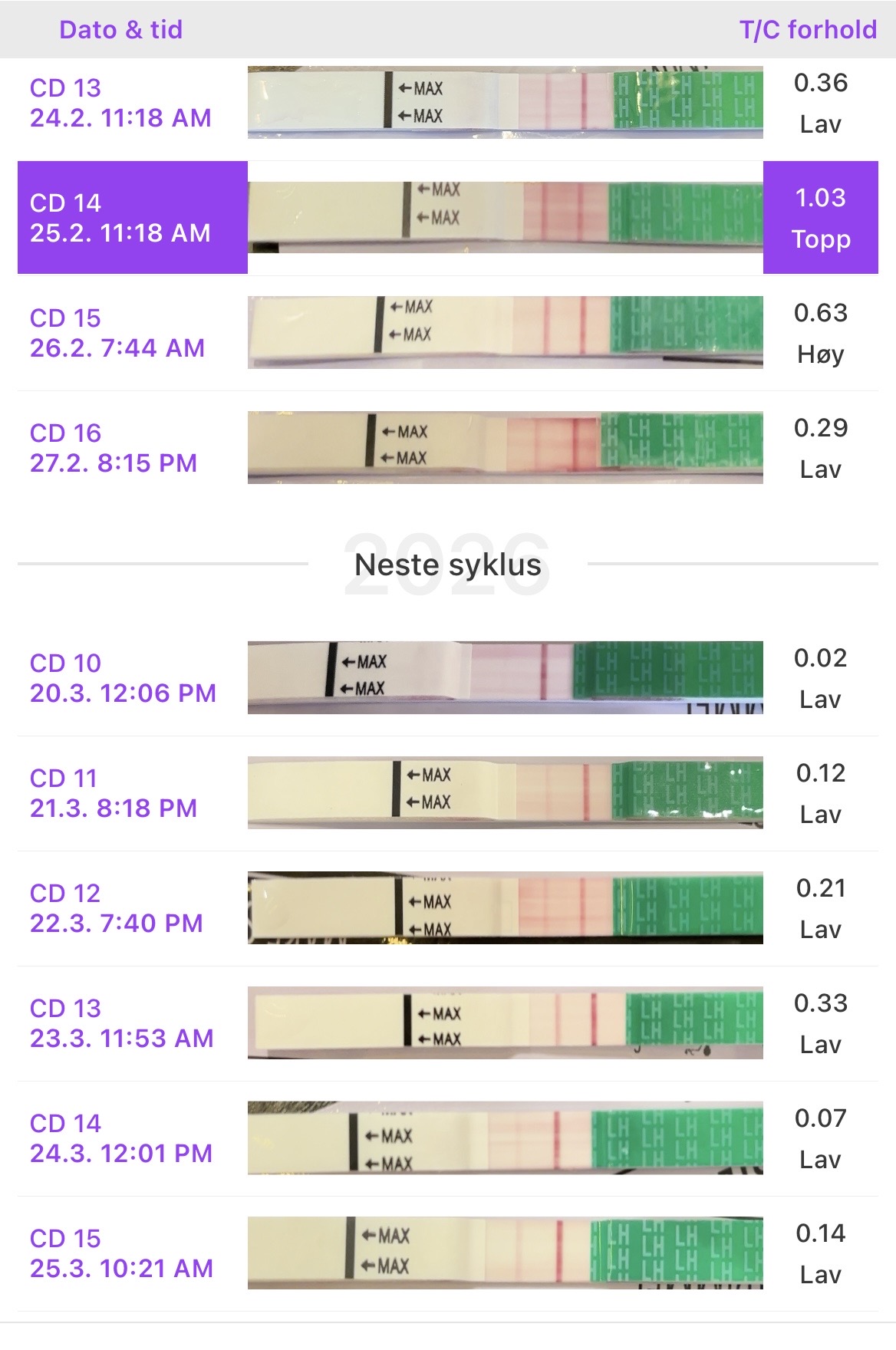Tap the 0.33 Lav ratio value
The height and width of the screenshot is (1350, 896).
pos(820,1023)
